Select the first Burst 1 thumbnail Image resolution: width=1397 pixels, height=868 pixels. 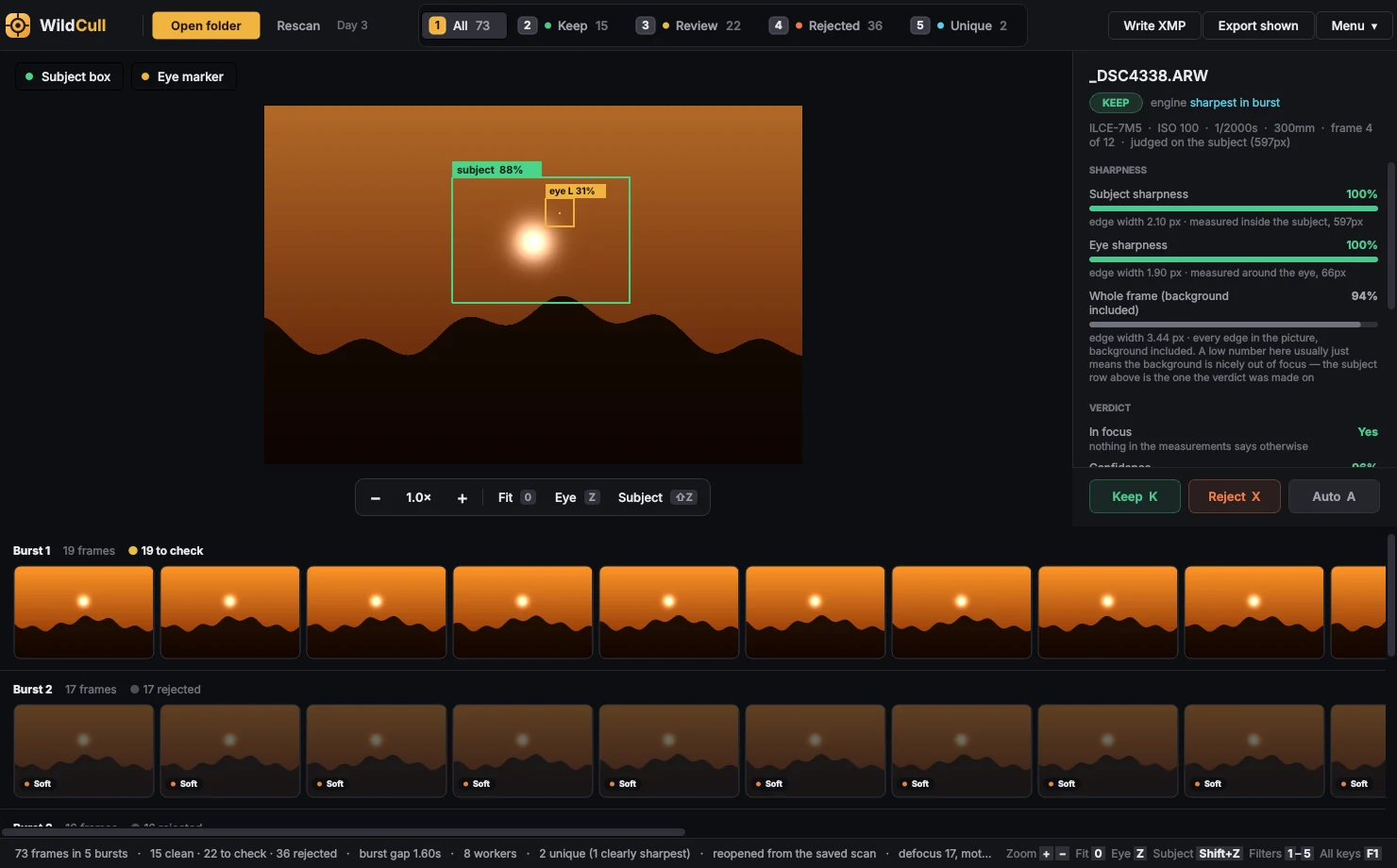(x=84, y=612)
